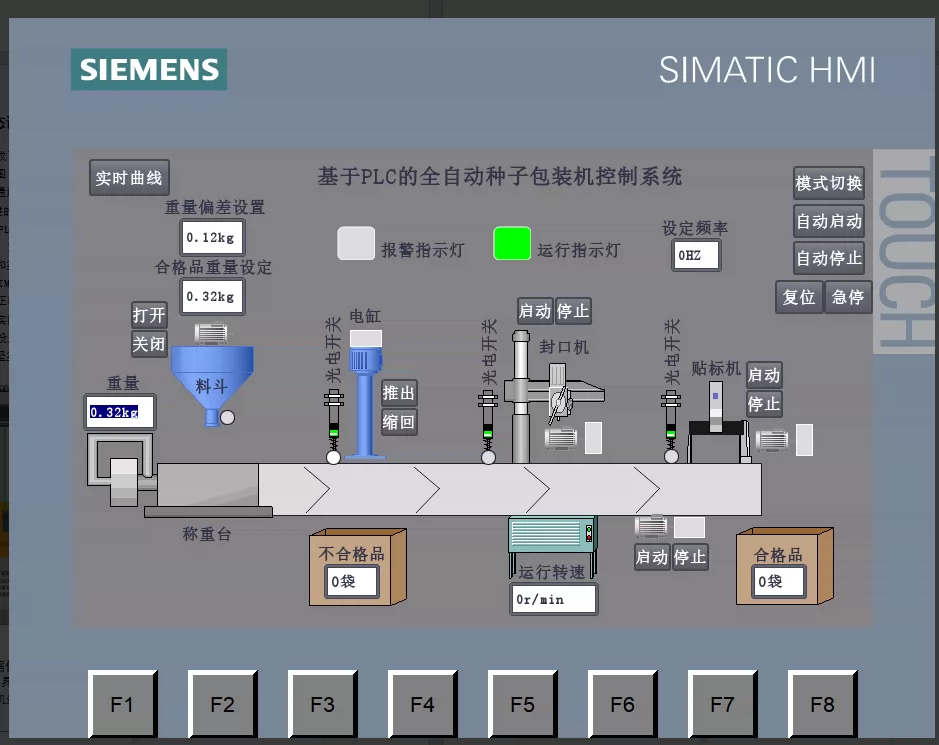Click the 复位 reset button
Screen dimensions: 939x745
[799, 297]
